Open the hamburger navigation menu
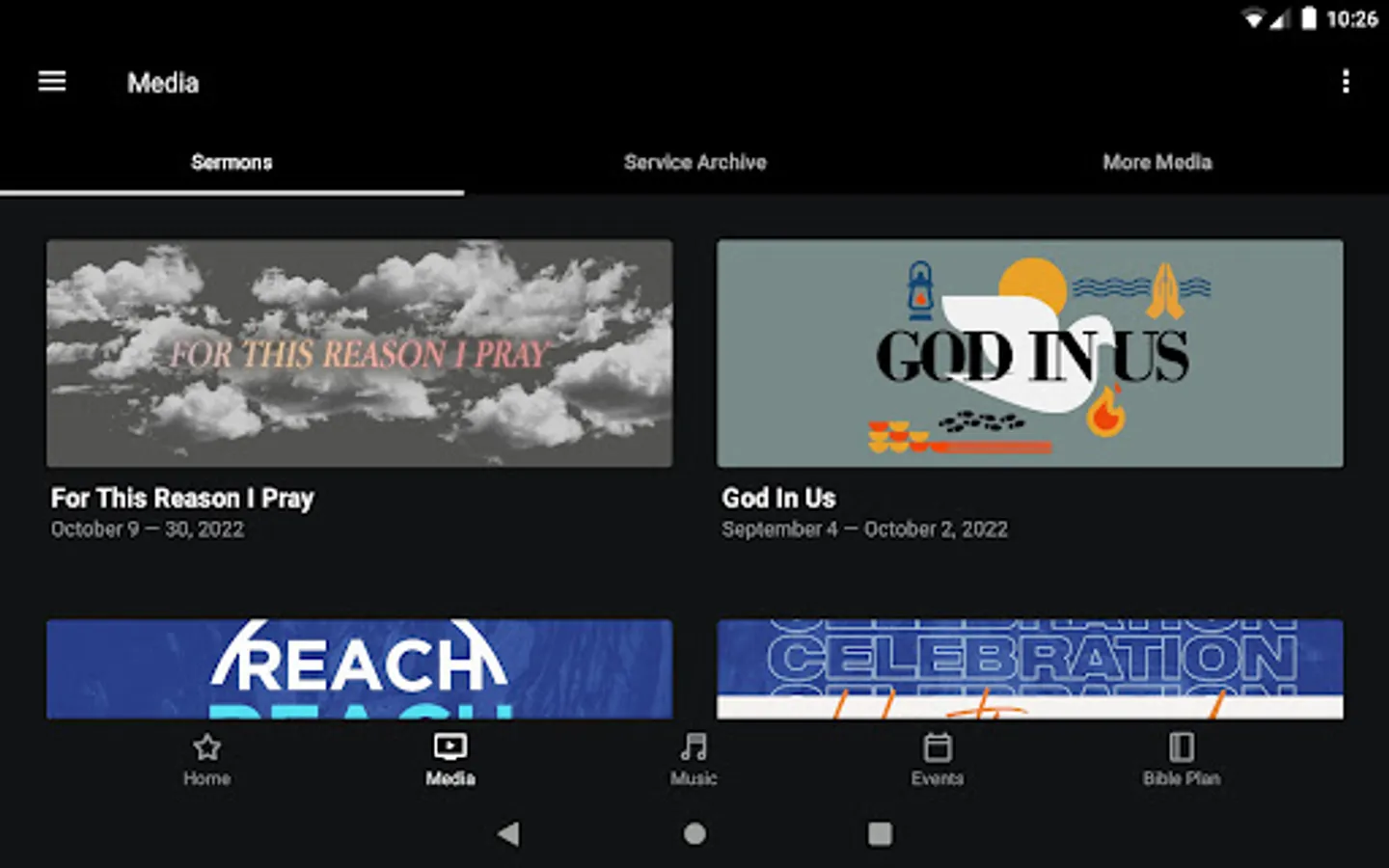Screen dimensions: 1389x868 pyautogui.click(x=52, y=82)
